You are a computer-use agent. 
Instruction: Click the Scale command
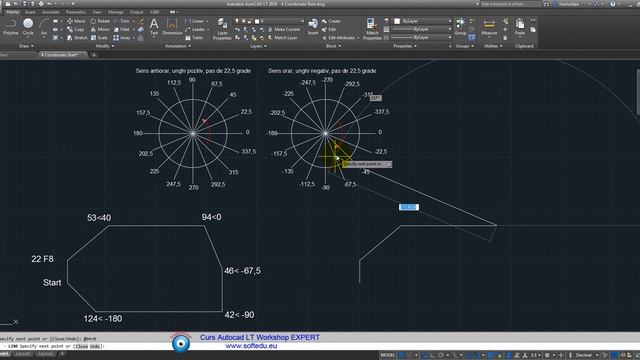tap(99, 38)
